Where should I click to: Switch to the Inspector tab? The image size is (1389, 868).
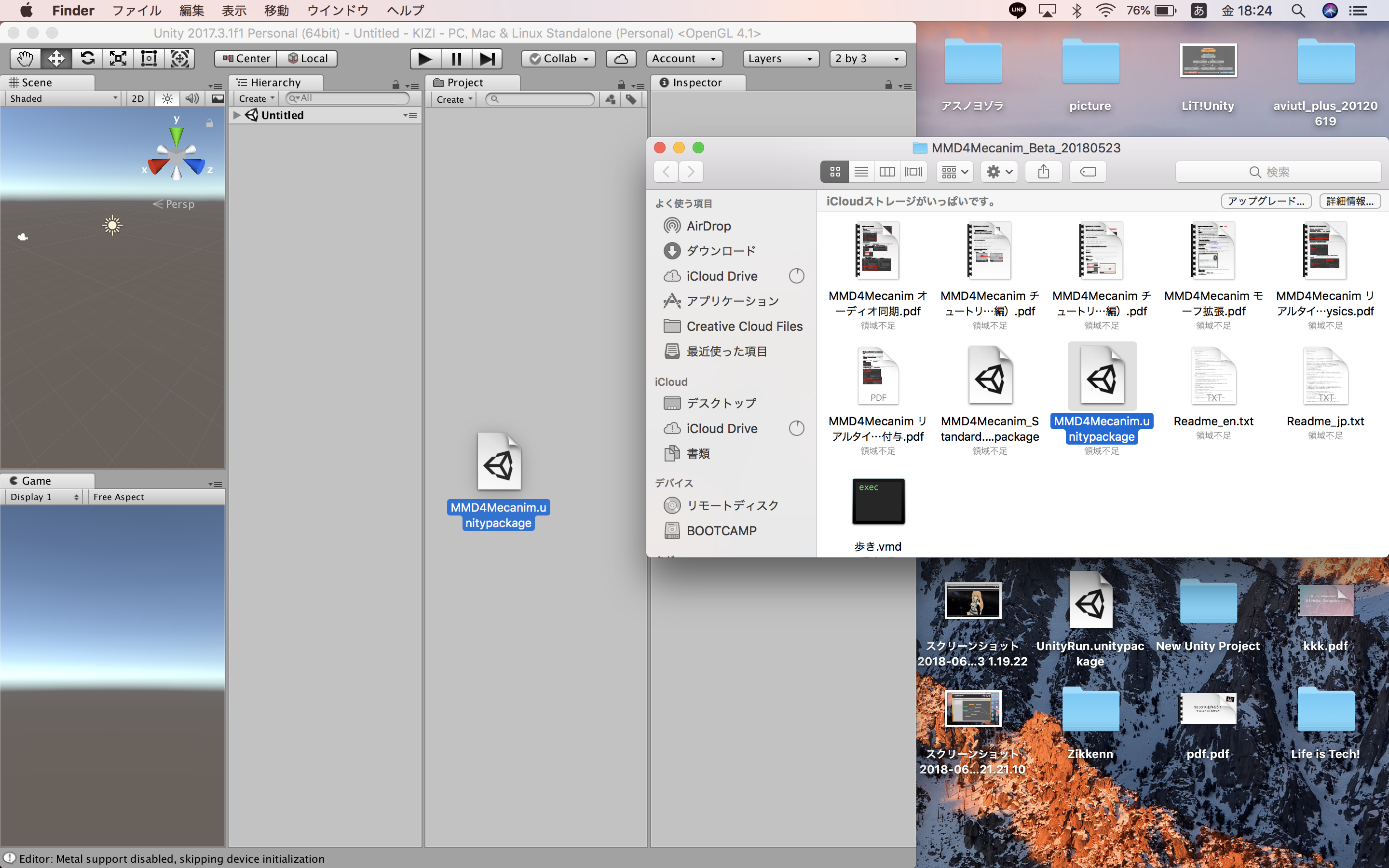[697, 82]
